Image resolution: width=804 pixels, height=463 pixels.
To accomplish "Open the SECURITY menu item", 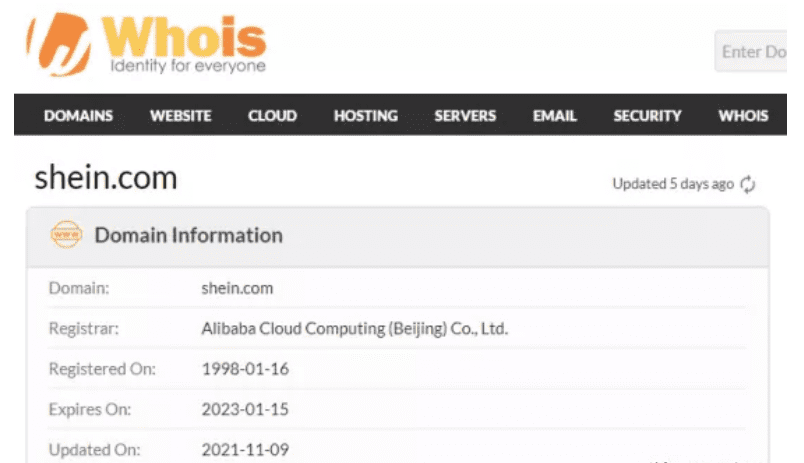I will 647,116.
